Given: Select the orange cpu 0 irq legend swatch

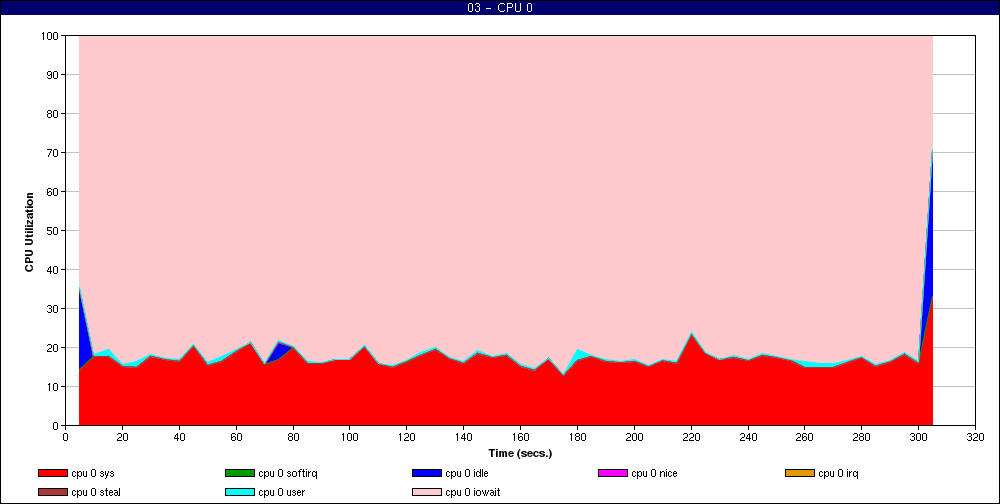Looking at the screenshot, I should [799, 473].
